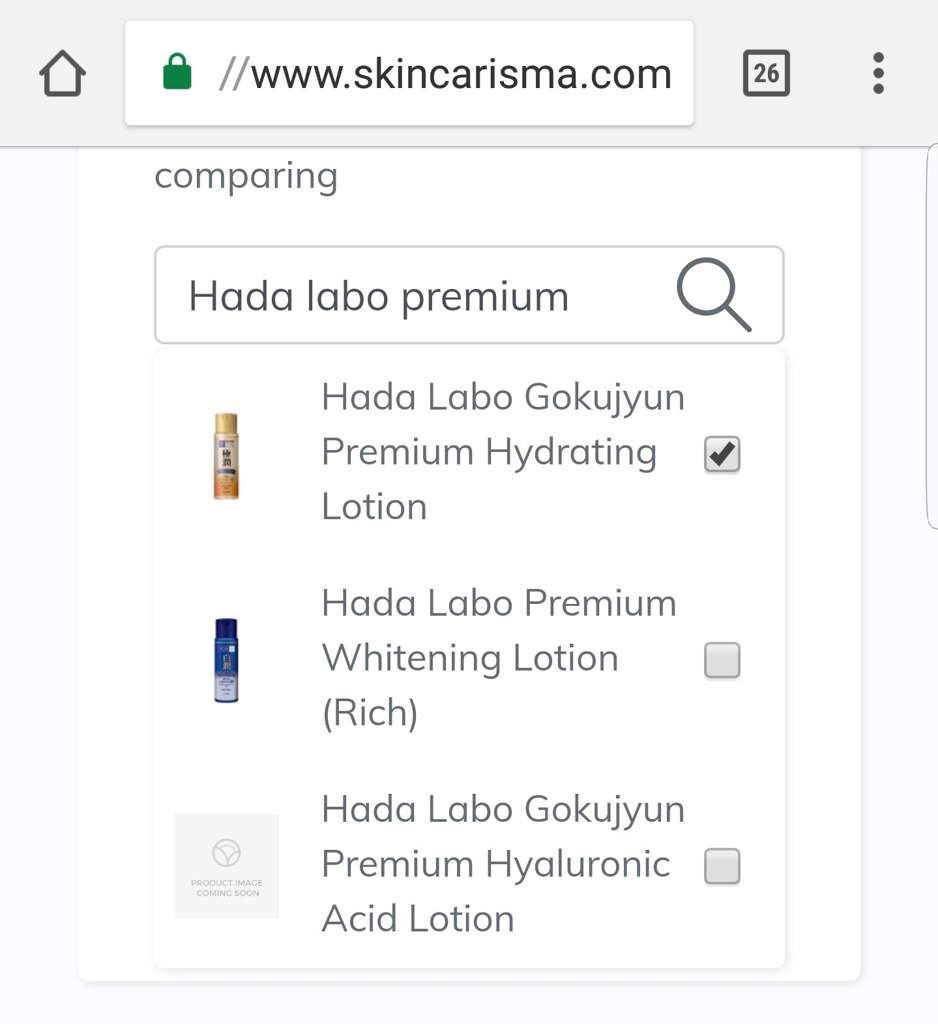Tap the blue Whitening Lotion bottle thumbnail

tap(226, 660)
